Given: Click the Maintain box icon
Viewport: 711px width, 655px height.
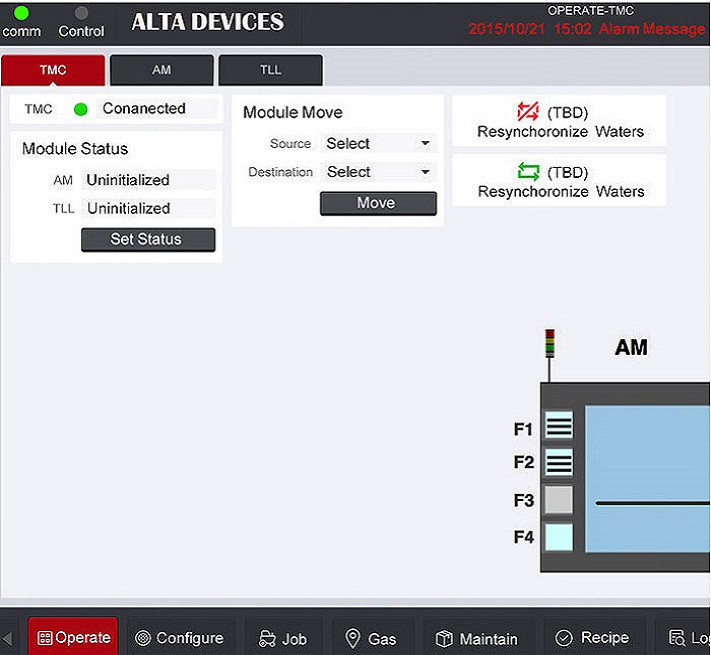Looking at the screenshot, I should click(444, 639).
